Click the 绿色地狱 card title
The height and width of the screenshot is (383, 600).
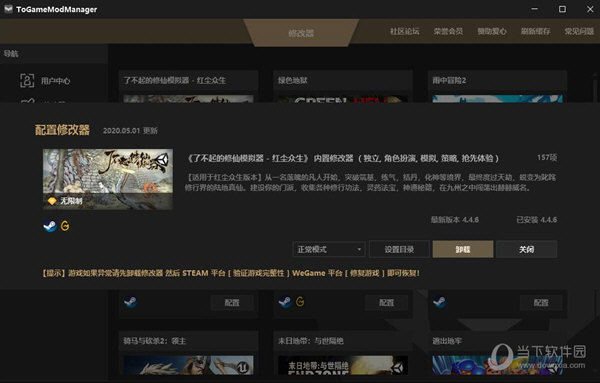[x=293, y=80]
